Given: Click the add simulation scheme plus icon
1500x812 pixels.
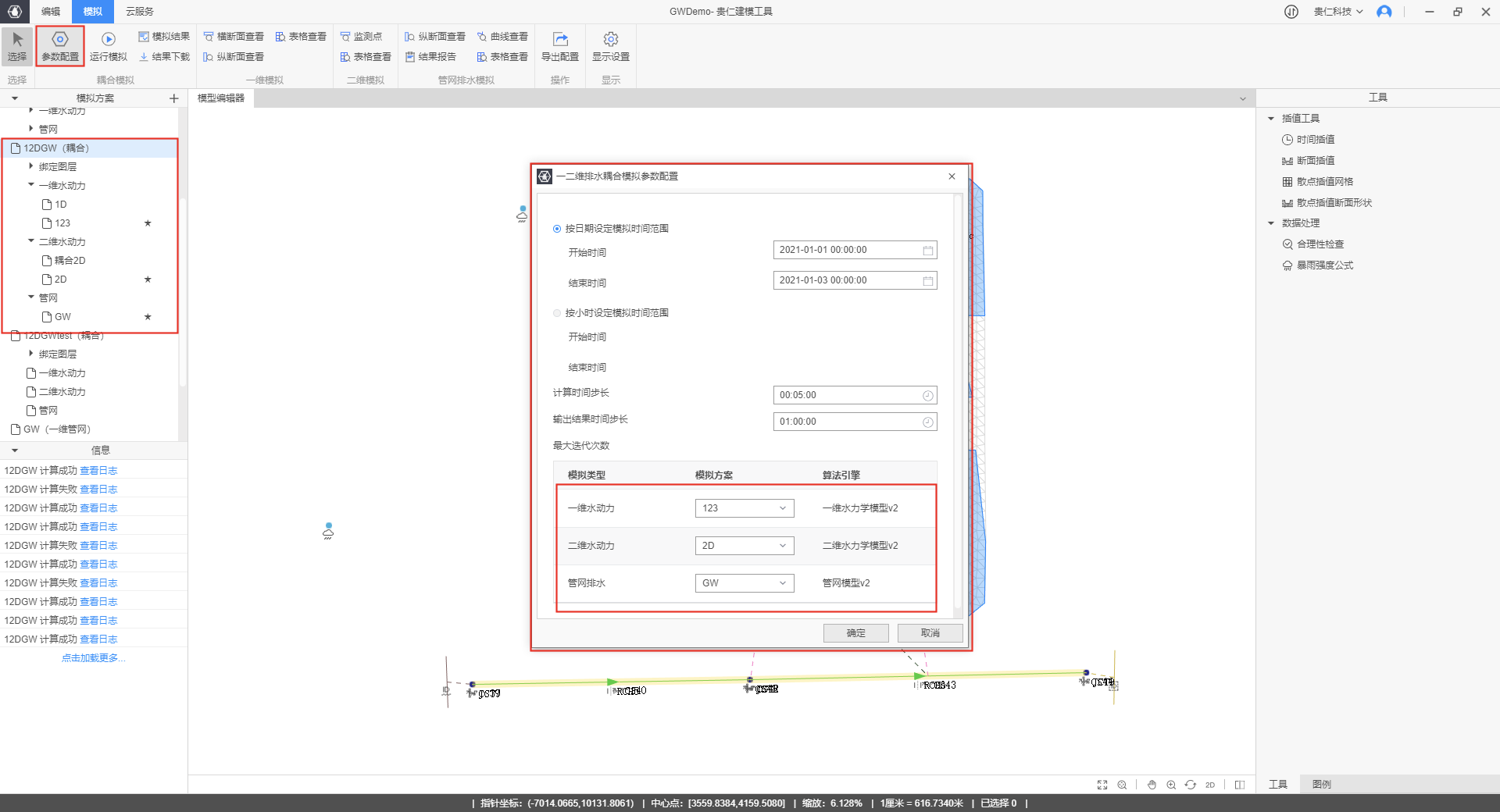Looking at the screenshot, I should [x=173, y=98].
